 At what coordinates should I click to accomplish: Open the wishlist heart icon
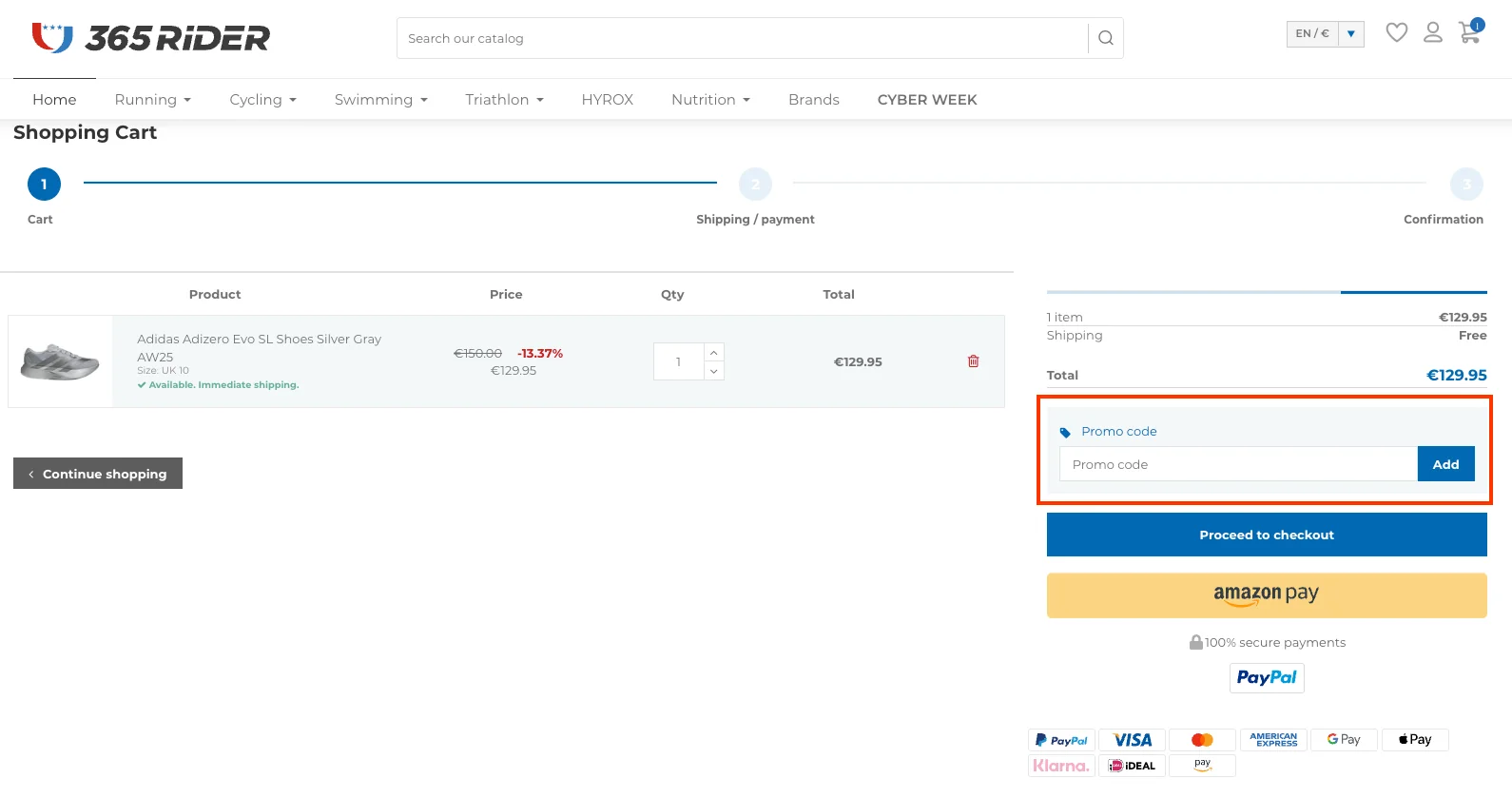1396,33
